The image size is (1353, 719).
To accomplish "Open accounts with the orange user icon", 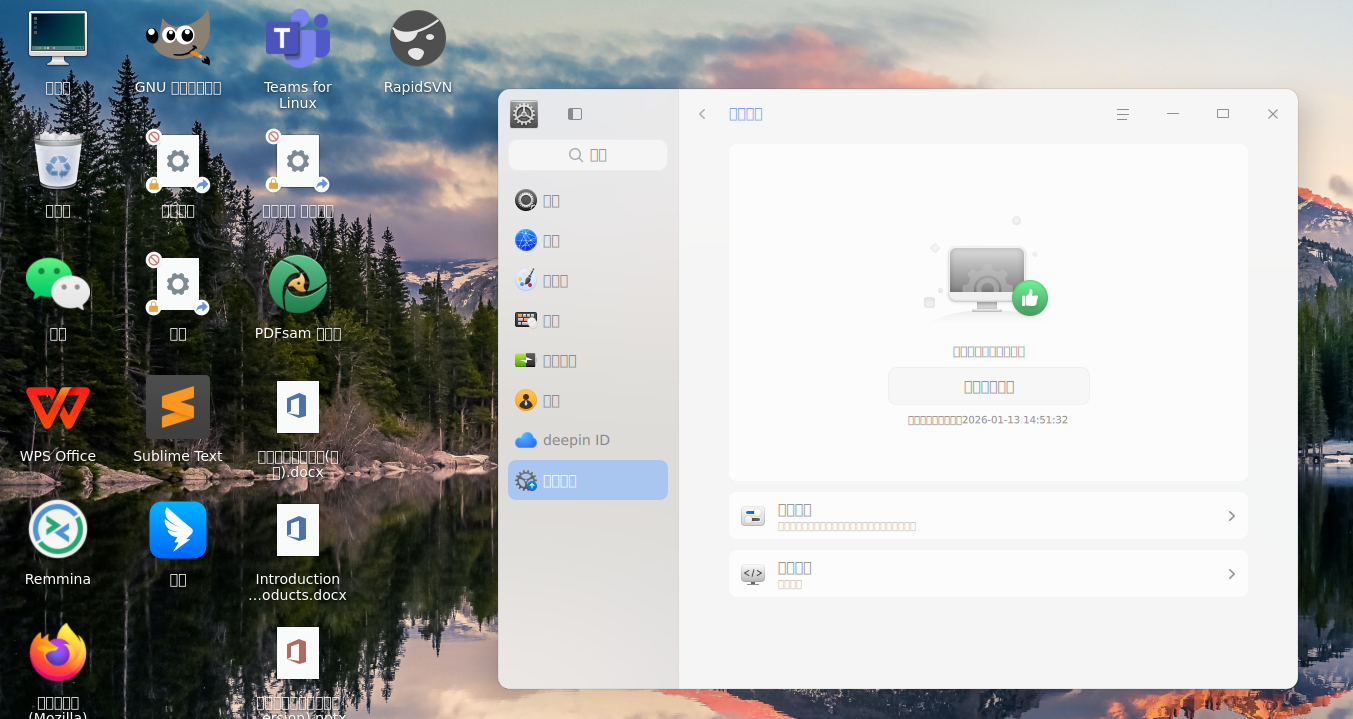I will coord(587,400).
